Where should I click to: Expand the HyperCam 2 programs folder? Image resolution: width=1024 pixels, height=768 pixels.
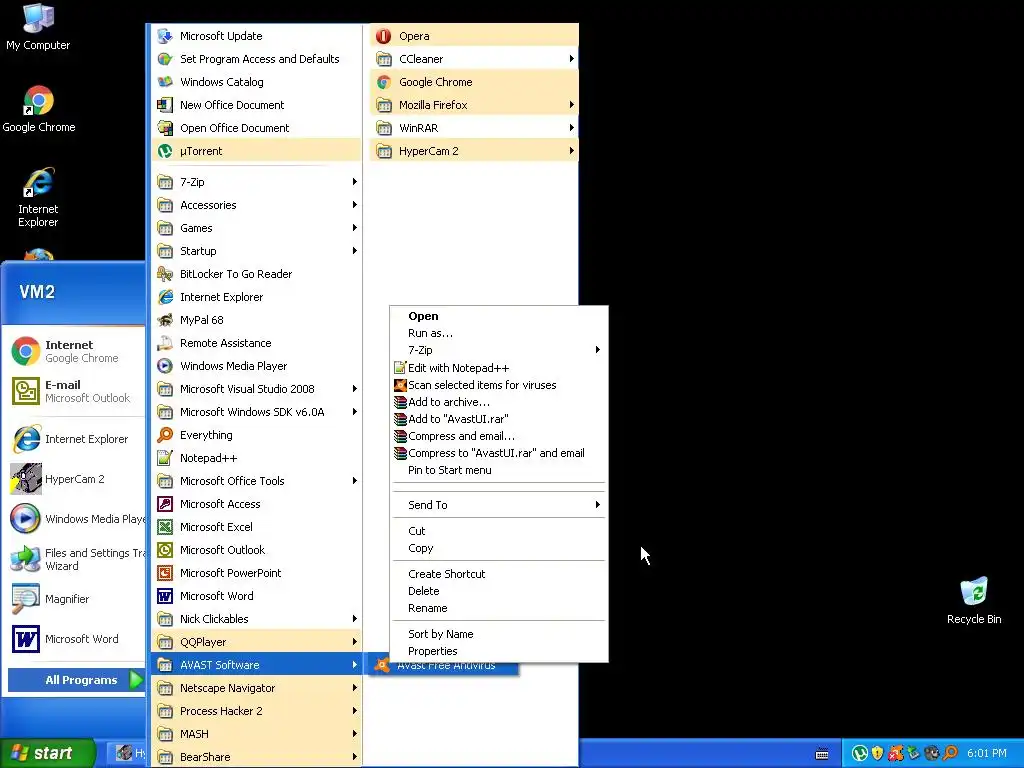click(473, 151)
